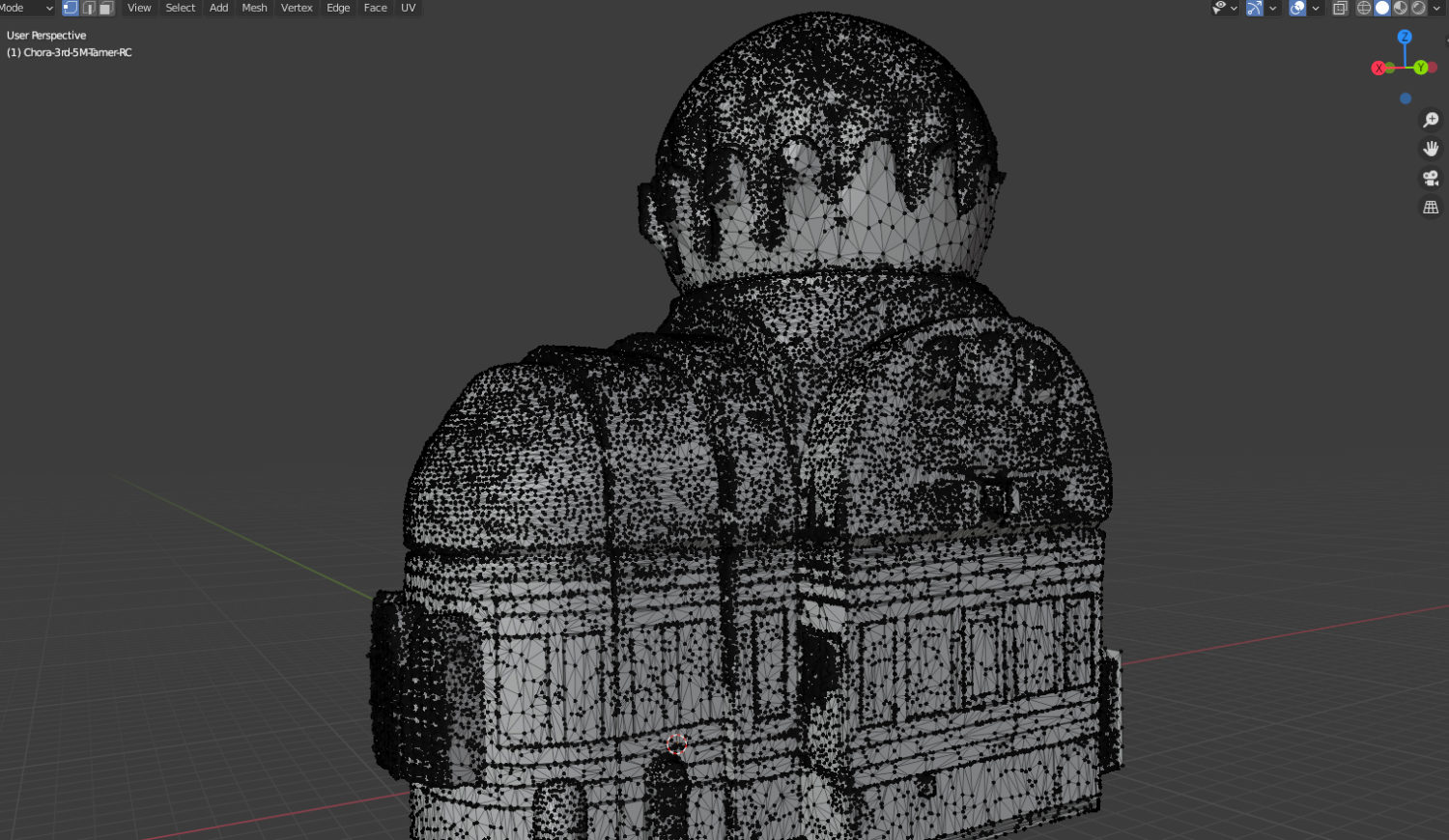Toggle viewport gizmos display
Image resolution: width=1449 pixels, height=840 pixels.
point(1254,8)
